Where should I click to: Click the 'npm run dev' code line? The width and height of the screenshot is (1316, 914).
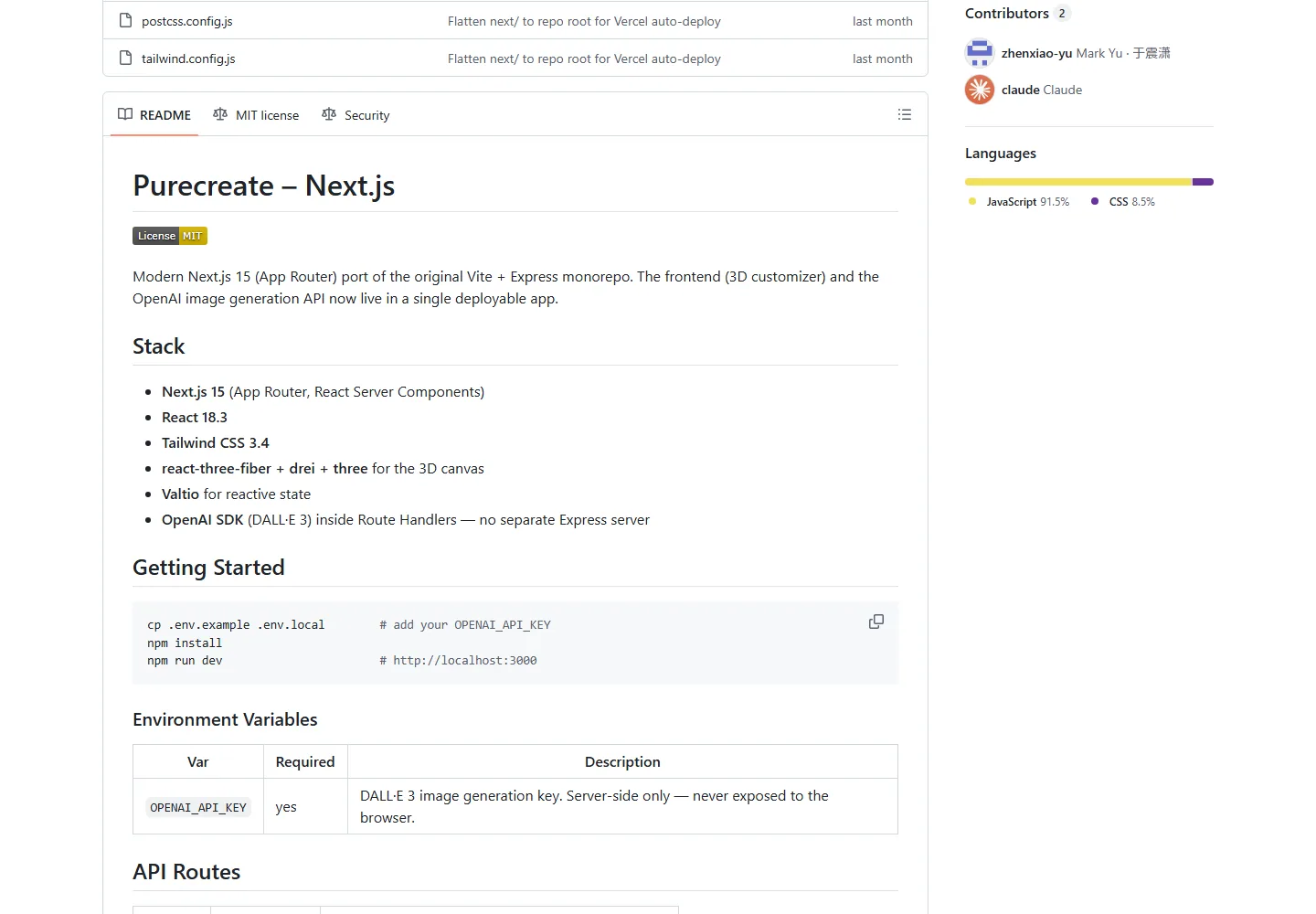(x=185, y=661)
